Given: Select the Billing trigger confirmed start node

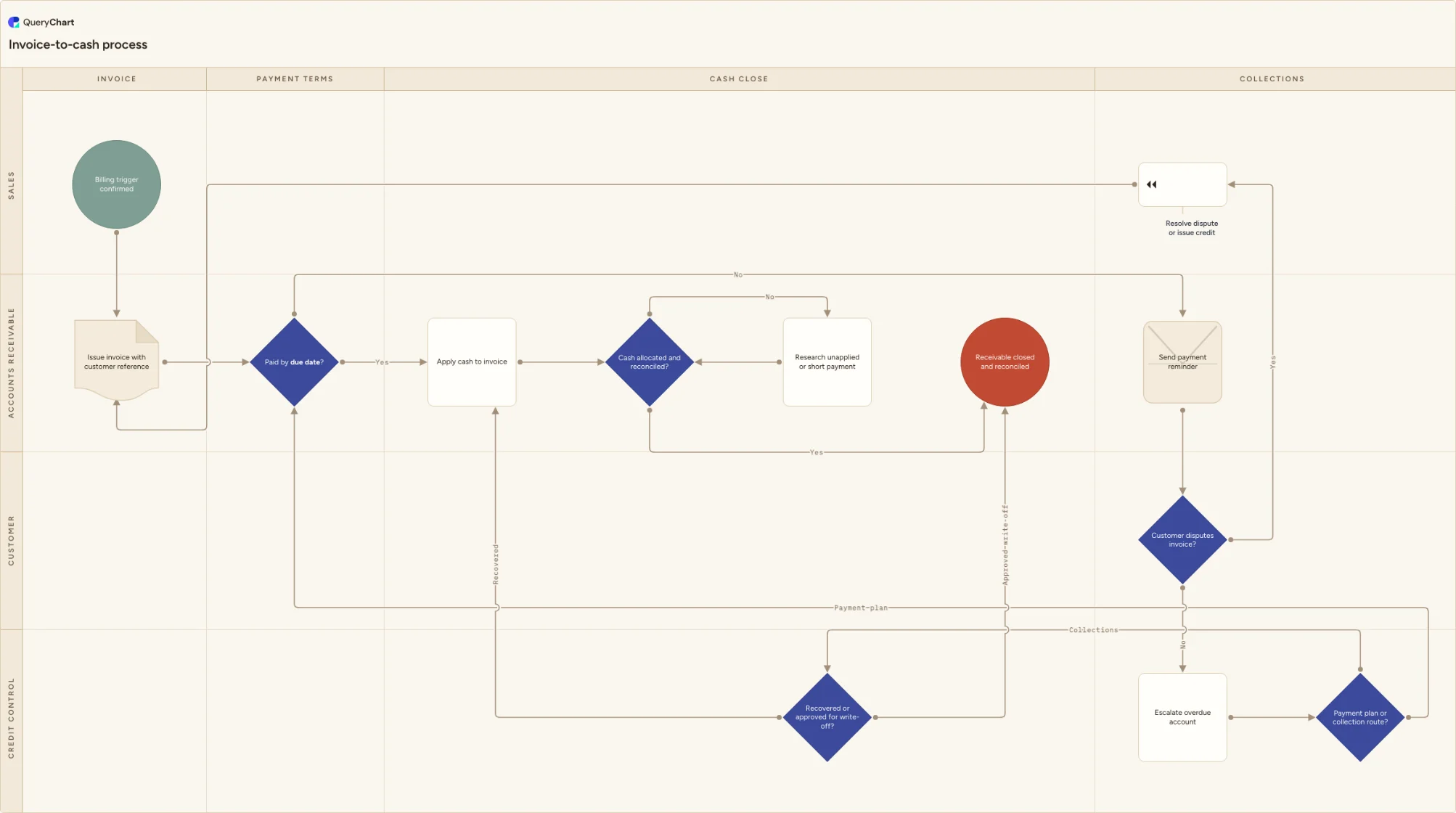Looking at the screenshot, I should click(116, 184).
